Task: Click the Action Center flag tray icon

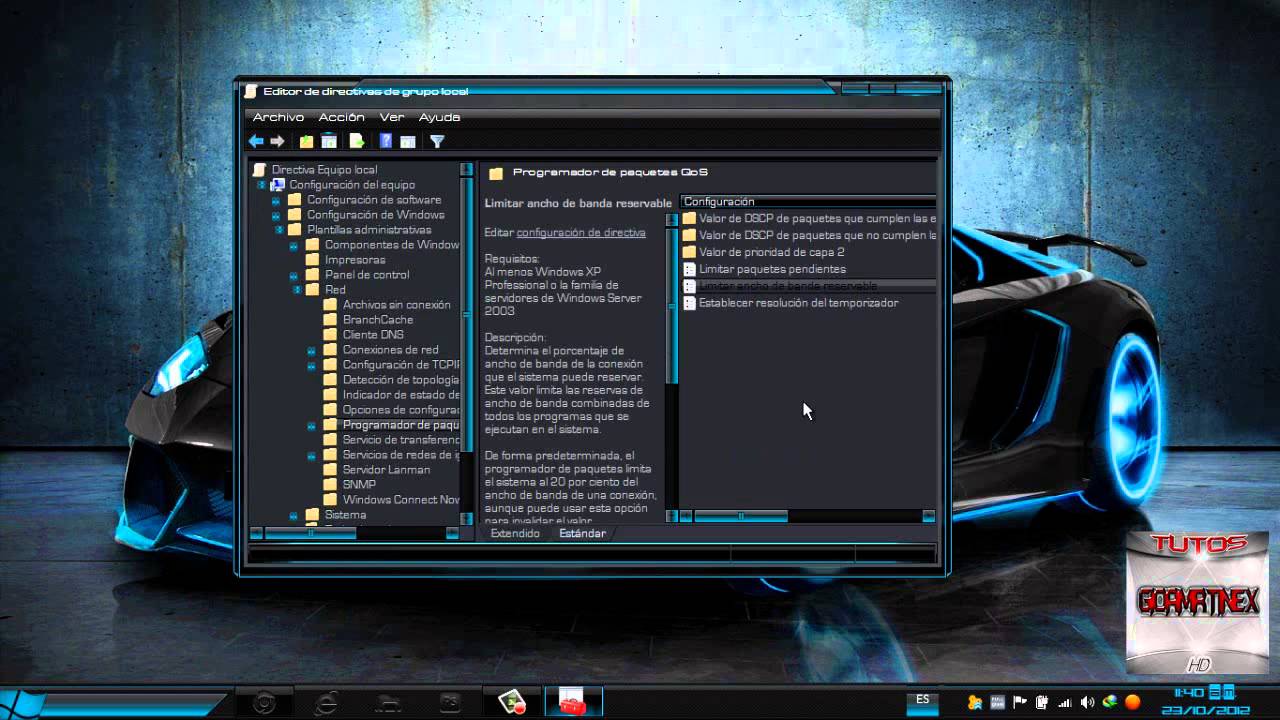Action: coord(1020,702)
